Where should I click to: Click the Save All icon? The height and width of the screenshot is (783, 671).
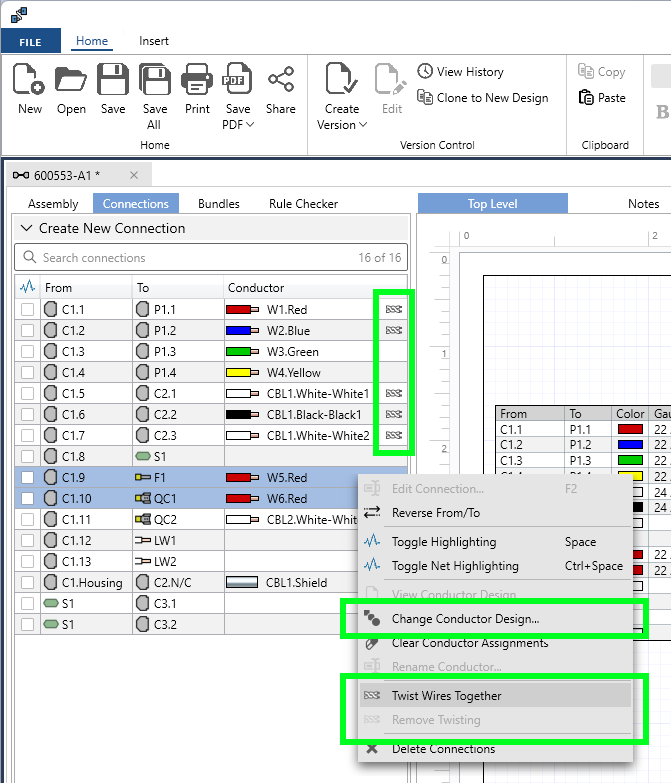155,79
